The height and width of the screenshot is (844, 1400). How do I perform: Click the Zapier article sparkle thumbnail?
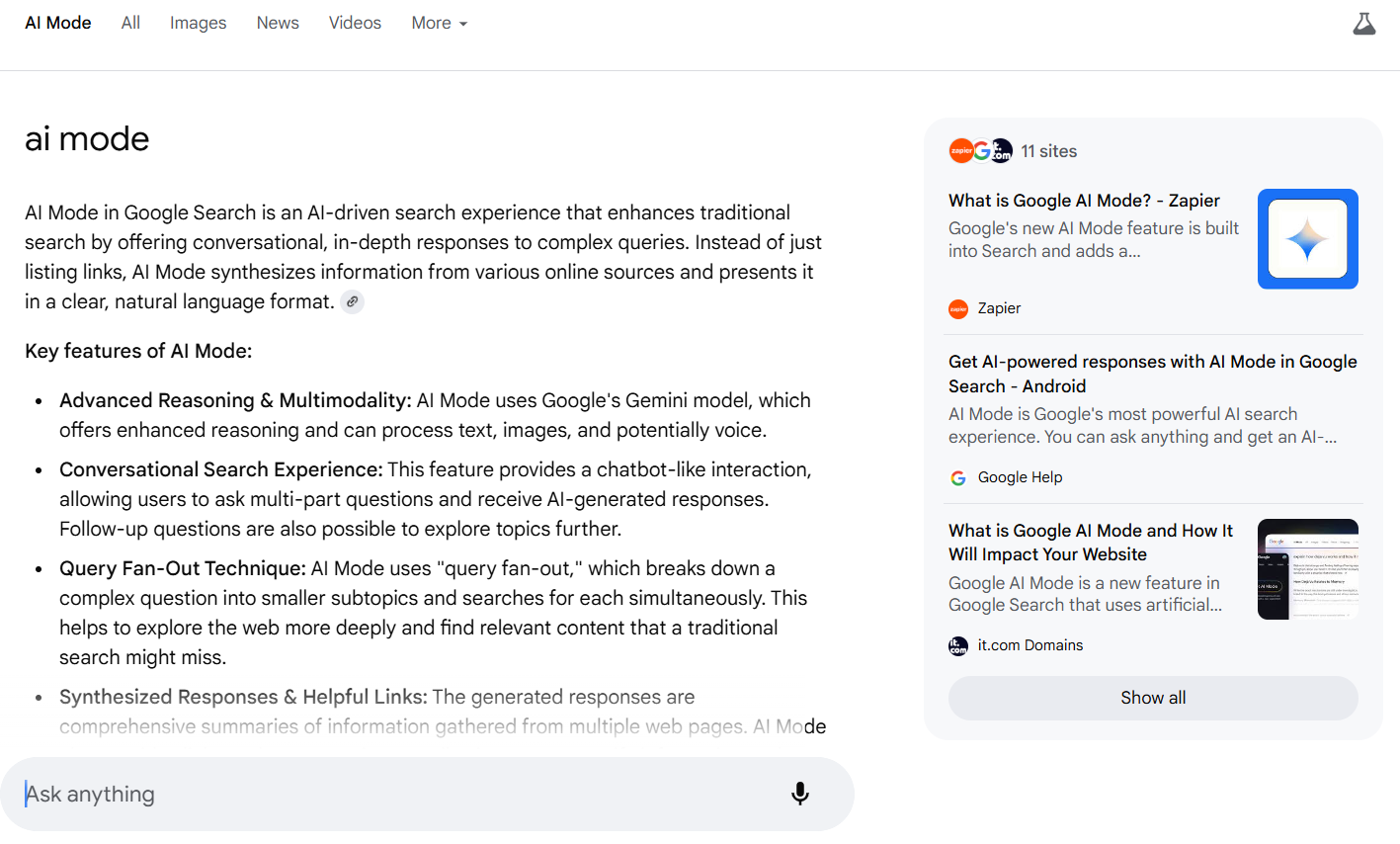pos(1308,239)
